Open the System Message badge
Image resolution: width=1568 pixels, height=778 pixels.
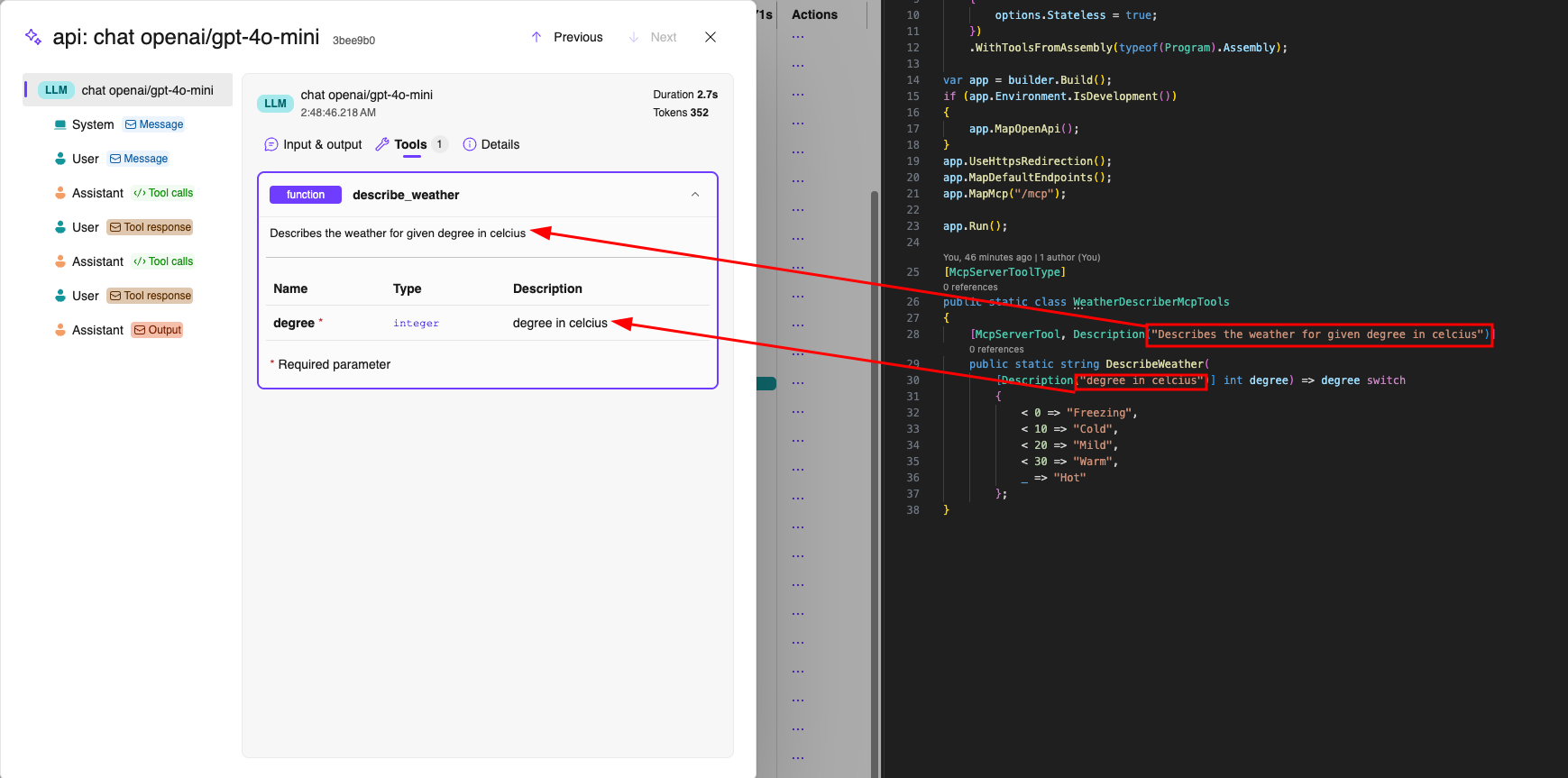coord(154,124)
